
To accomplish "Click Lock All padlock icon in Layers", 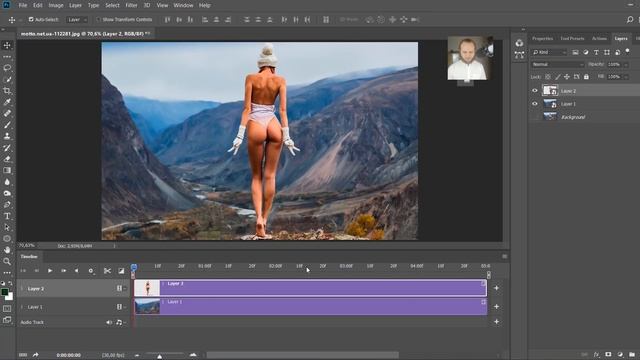I will coord(587,77).
